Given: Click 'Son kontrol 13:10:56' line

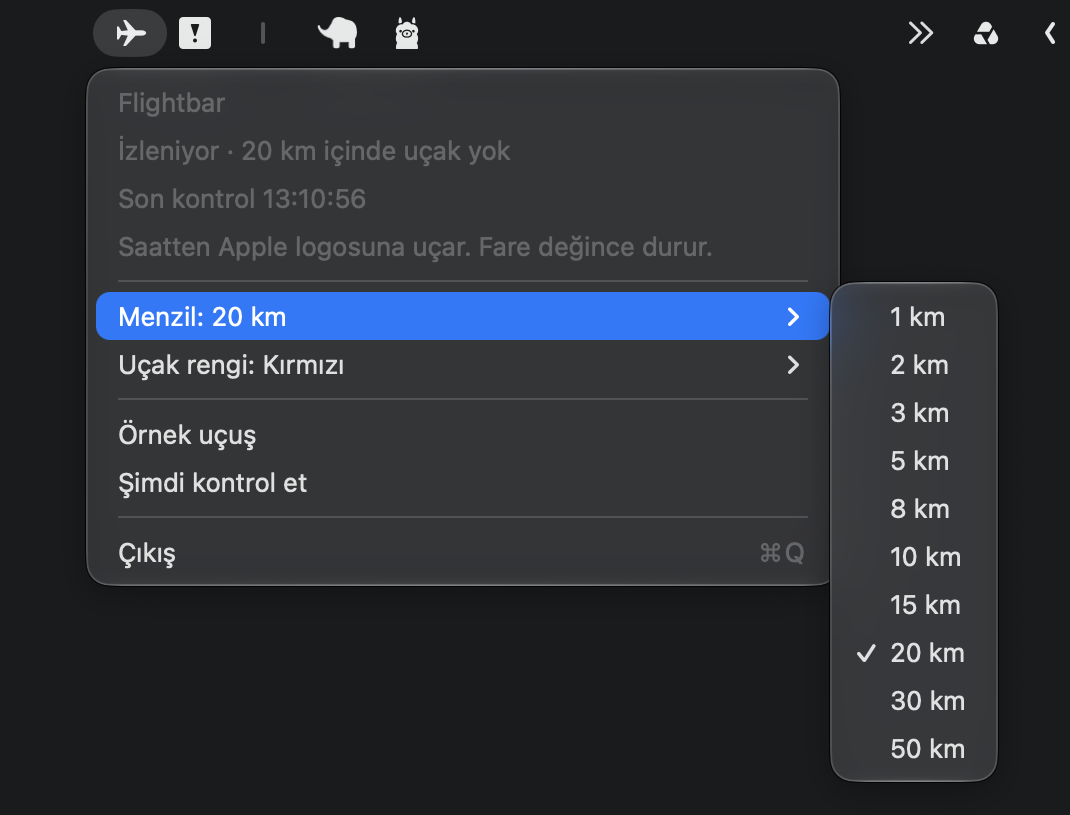Looking at the screenshot, I should [242, 199].
